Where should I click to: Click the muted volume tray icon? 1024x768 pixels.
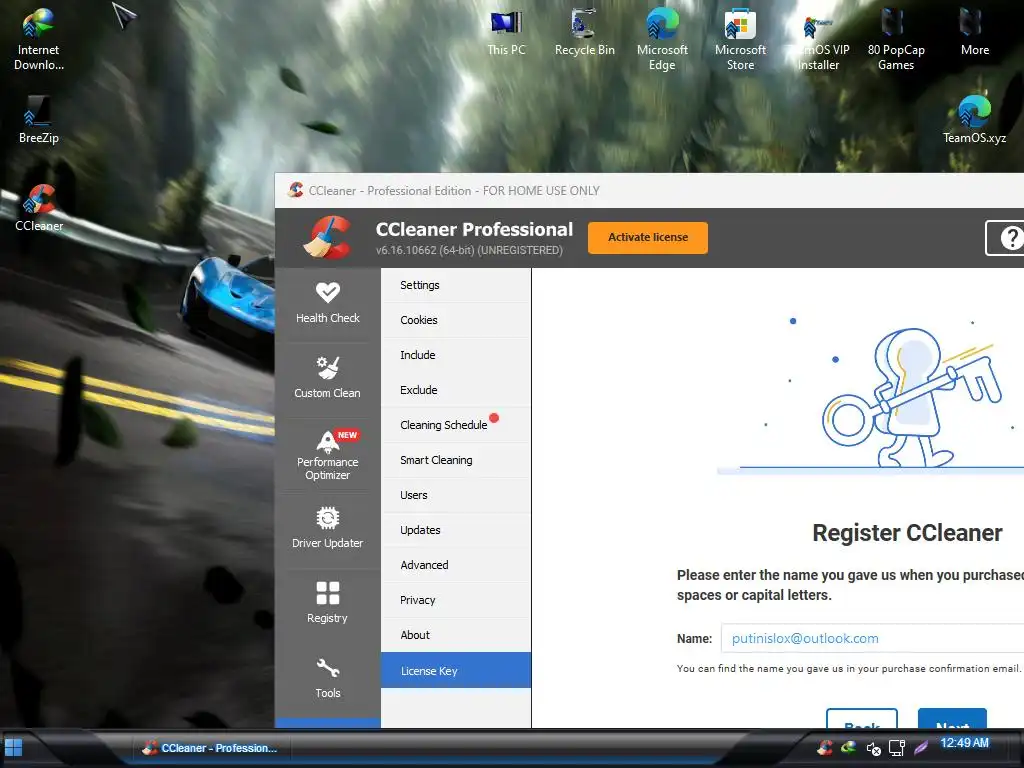click(873, 748)
